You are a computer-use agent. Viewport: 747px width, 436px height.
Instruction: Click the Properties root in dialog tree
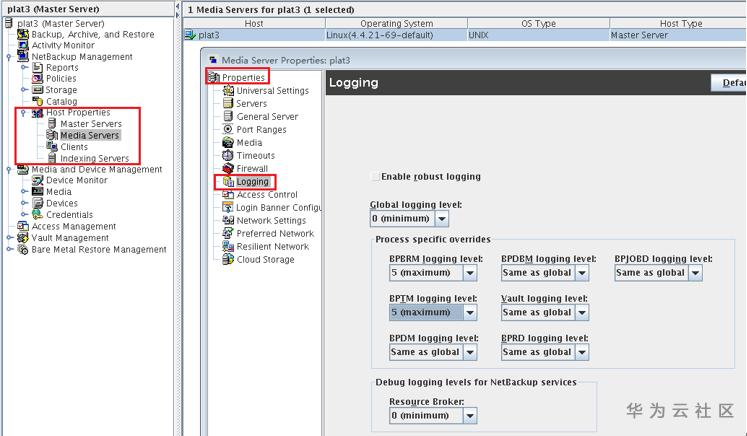coord(243,77)
